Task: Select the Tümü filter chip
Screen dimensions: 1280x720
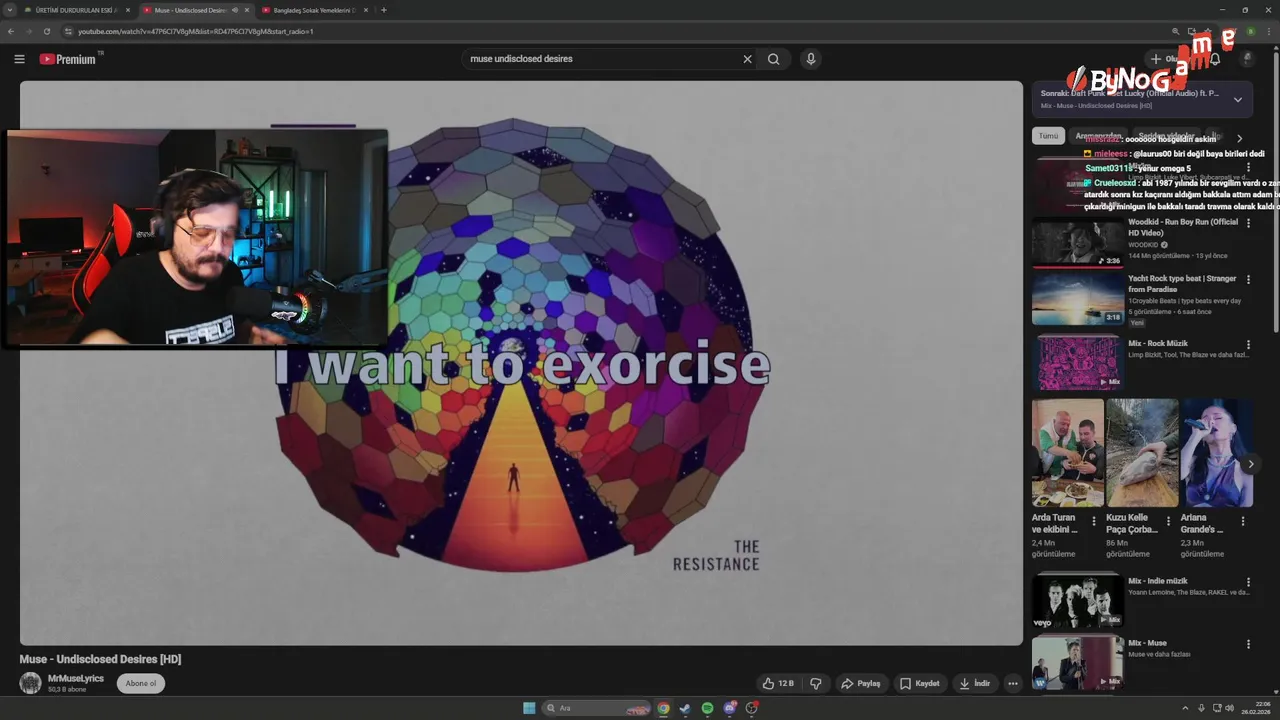Action: point(1048,136)
